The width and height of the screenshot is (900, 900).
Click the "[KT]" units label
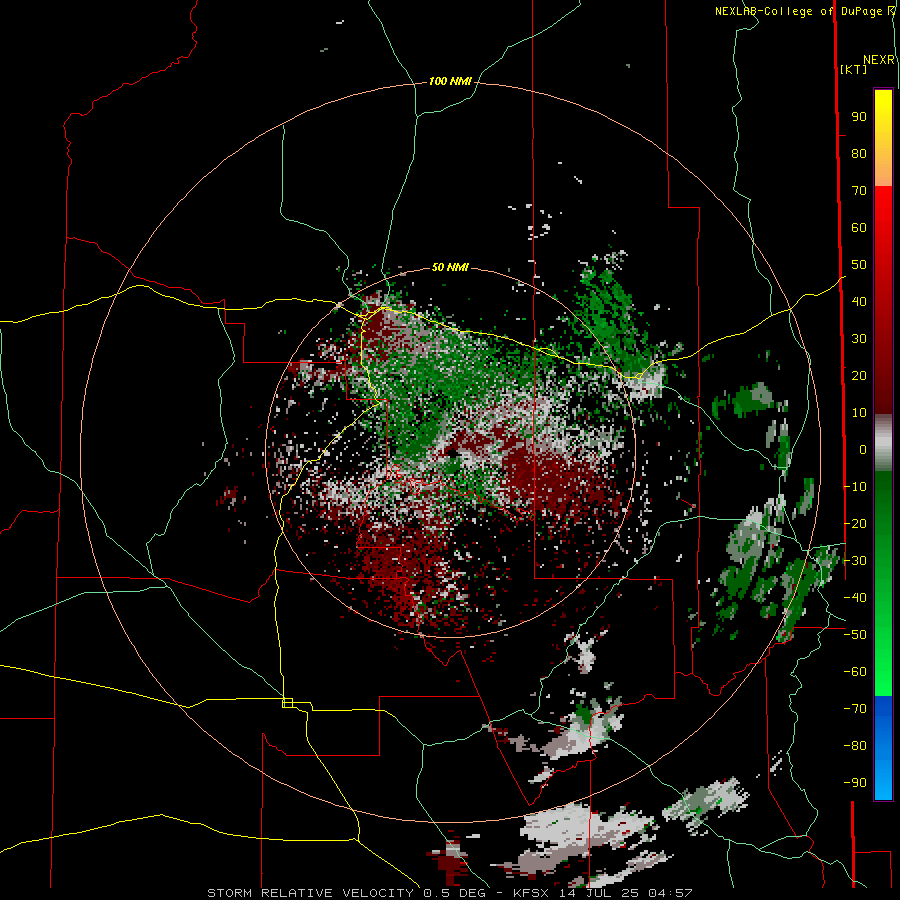[853, 69]
